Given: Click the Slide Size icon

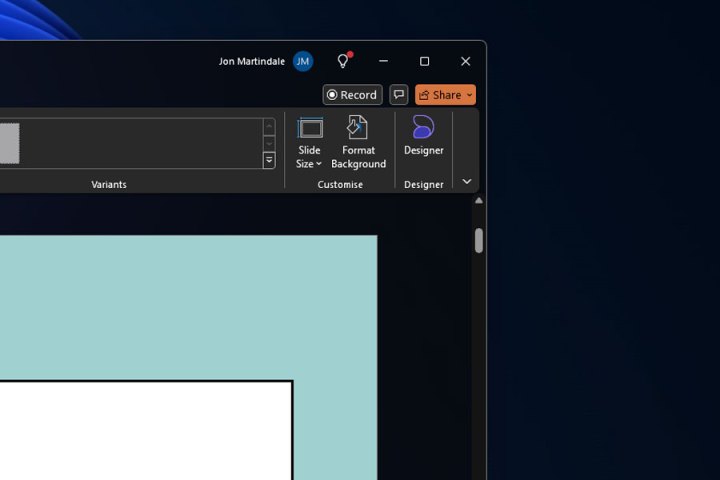Looking at the screenshot, I should (x=310, y=128).
